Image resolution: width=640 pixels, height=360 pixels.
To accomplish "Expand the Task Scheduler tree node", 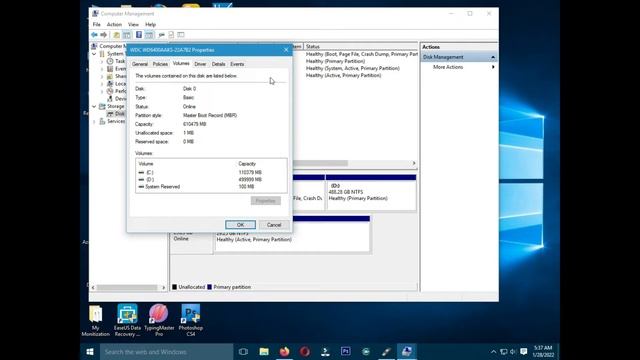I will pyautogui.click(x=102, y=61).
